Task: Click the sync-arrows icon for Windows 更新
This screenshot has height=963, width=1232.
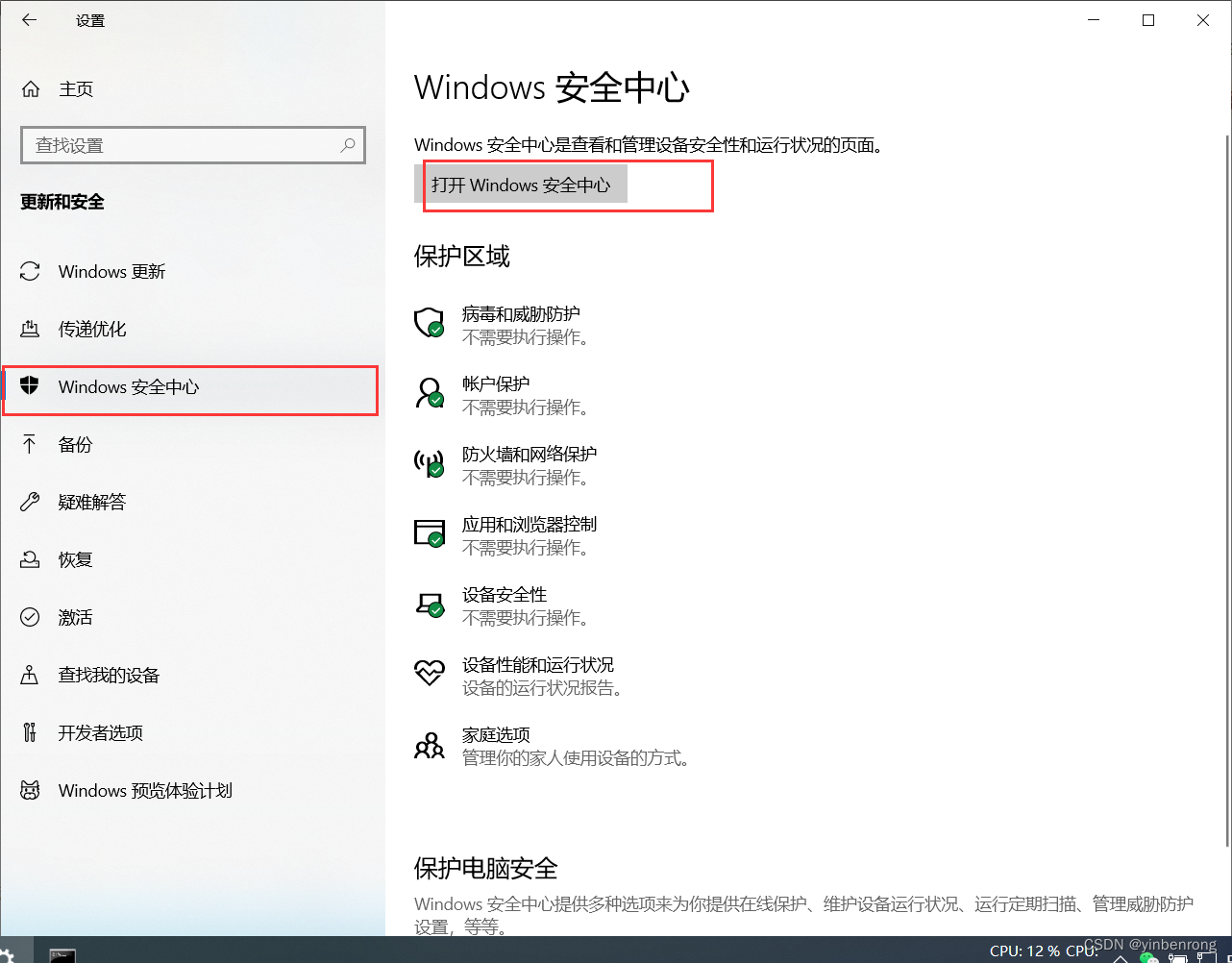Action: click(x=31, y=272)
